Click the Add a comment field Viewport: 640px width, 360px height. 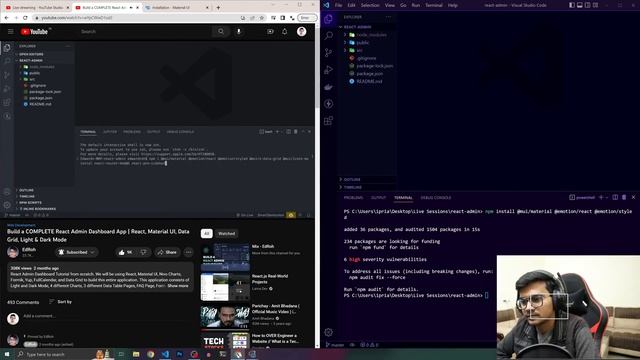point(106,316)
